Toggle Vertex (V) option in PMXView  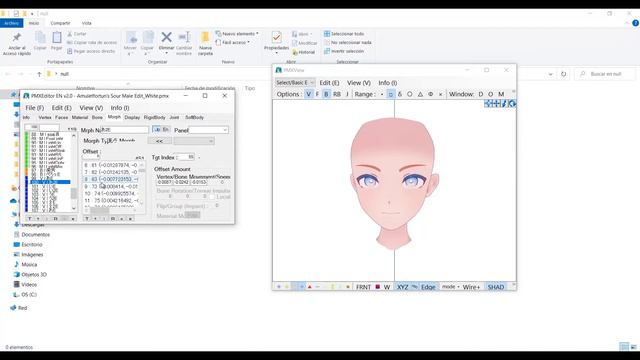click(308, 94)
